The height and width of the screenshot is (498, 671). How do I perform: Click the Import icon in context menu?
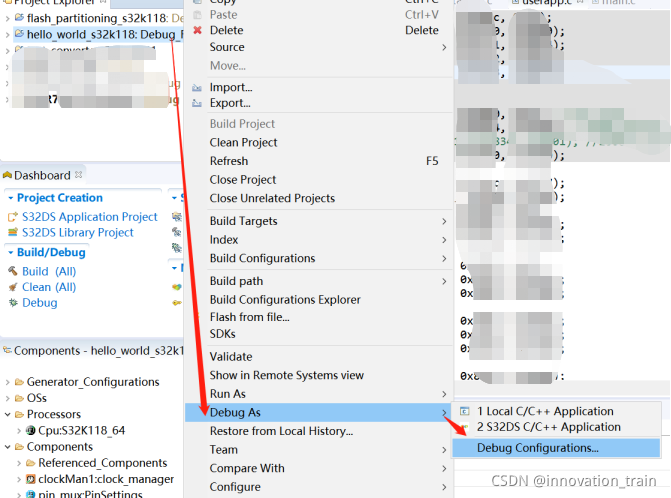point(197,88)
